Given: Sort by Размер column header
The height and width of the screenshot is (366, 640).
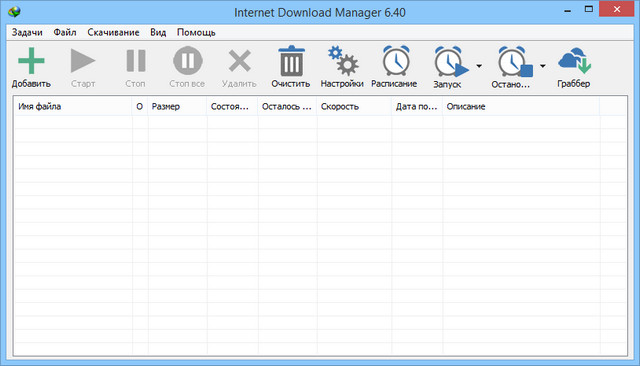Looking at the screenshot, I should 178,106.
